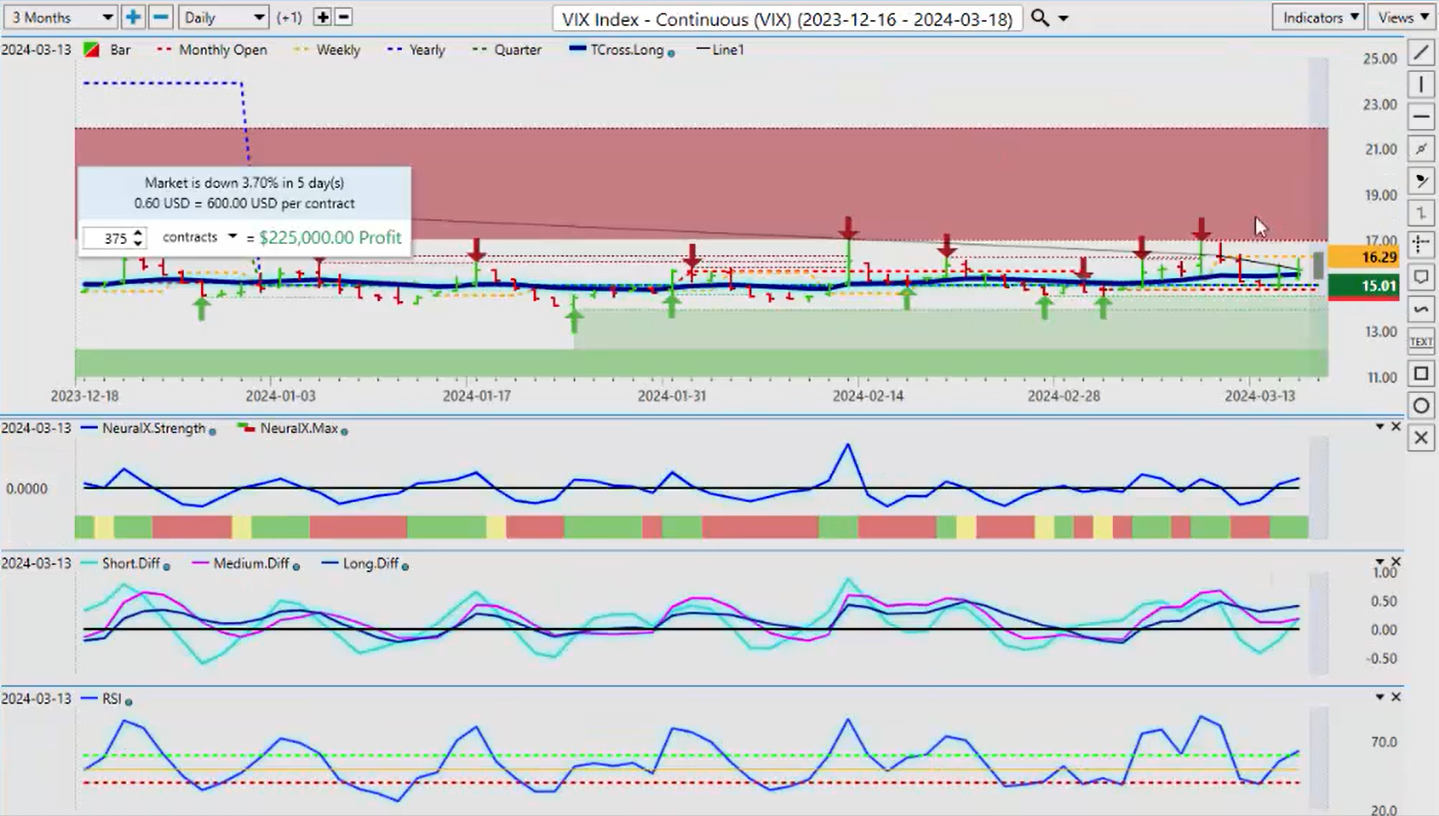Screen dimensions: 1439x816
Task: Increase the contracts count stepper
Action: 138,232
